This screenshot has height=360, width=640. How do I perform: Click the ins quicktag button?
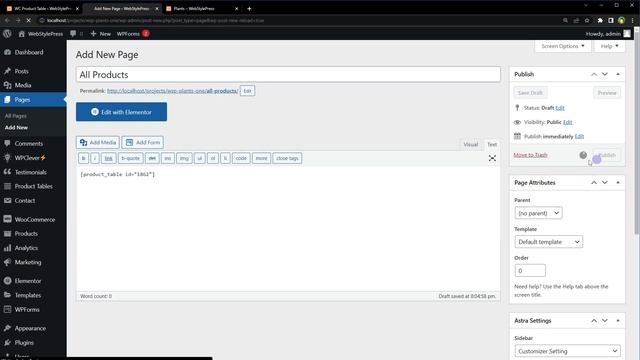168,158
